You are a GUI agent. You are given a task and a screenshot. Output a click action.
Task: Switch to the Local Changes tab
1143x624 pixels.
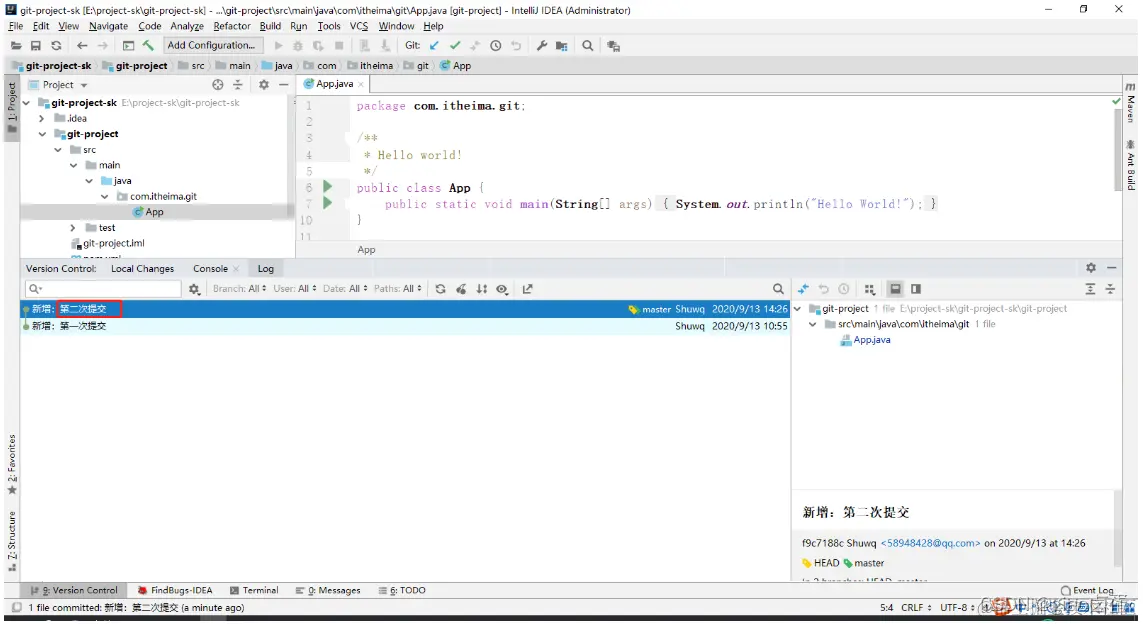(x=142, y=269)
